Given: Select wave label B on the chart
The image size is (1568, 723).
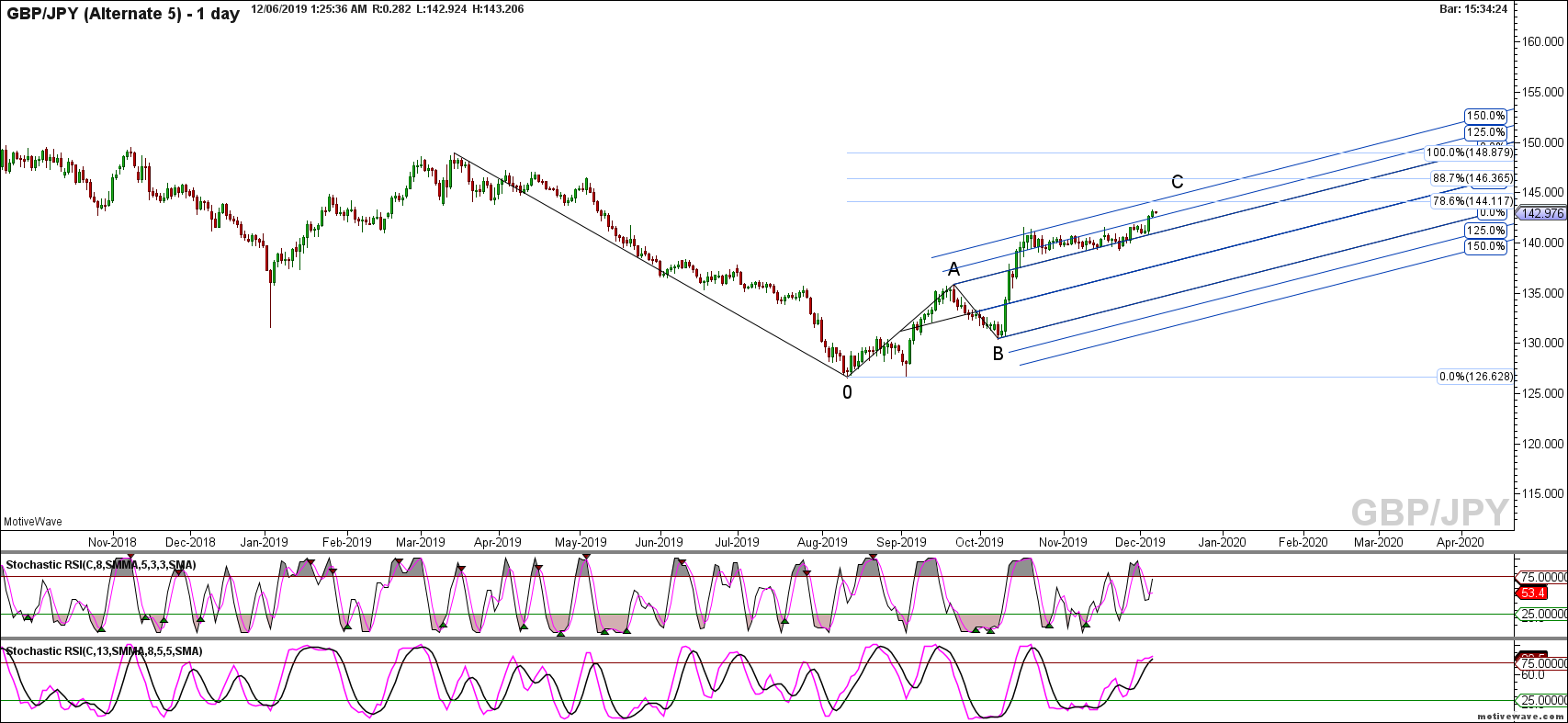Looking at the screenshot, I should (998, 354).
